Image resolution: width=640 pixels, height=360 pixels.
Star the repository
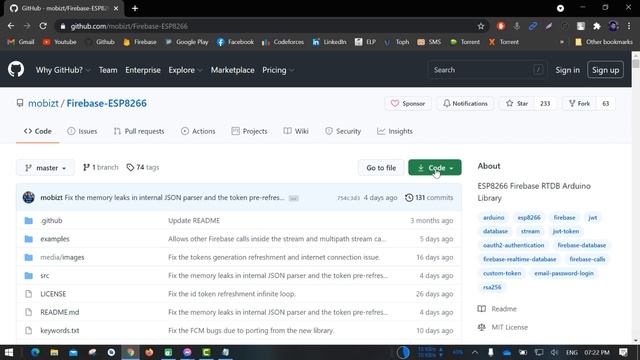(517, 104)
